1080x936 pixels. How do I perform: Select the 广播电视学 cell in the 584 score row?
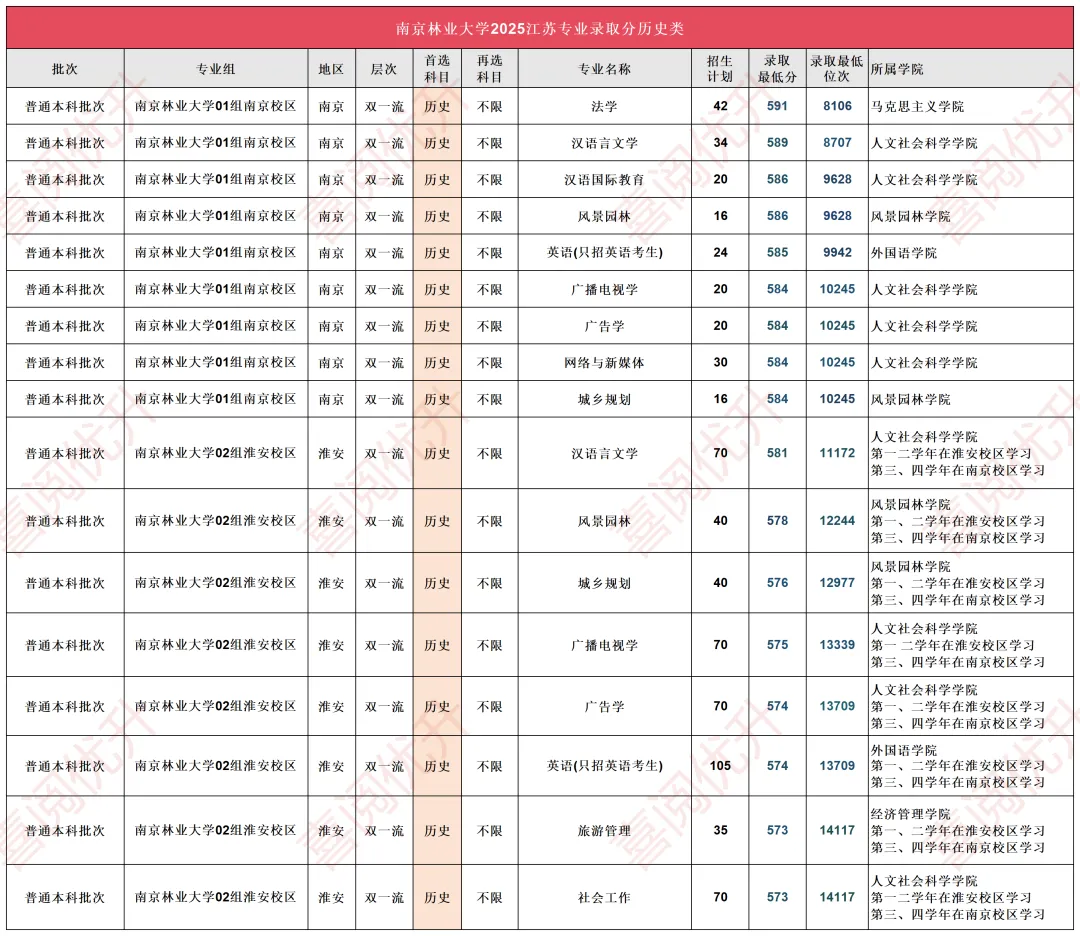604,289
